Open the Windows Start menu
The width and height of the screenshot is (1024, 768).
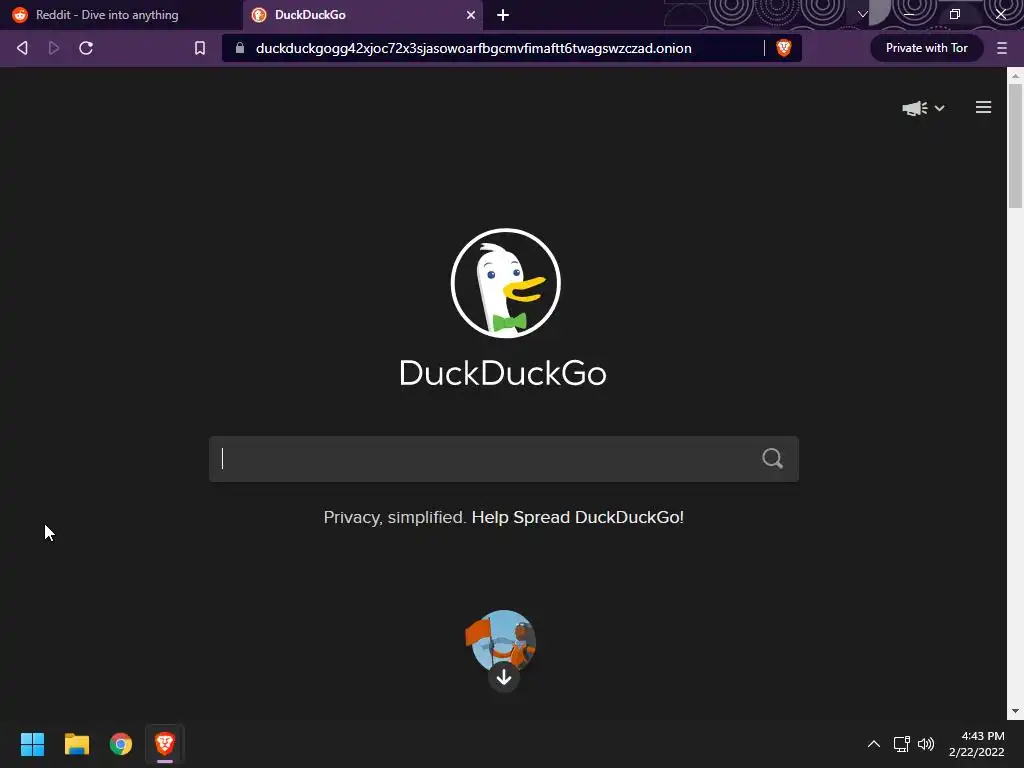pos(32,744)
